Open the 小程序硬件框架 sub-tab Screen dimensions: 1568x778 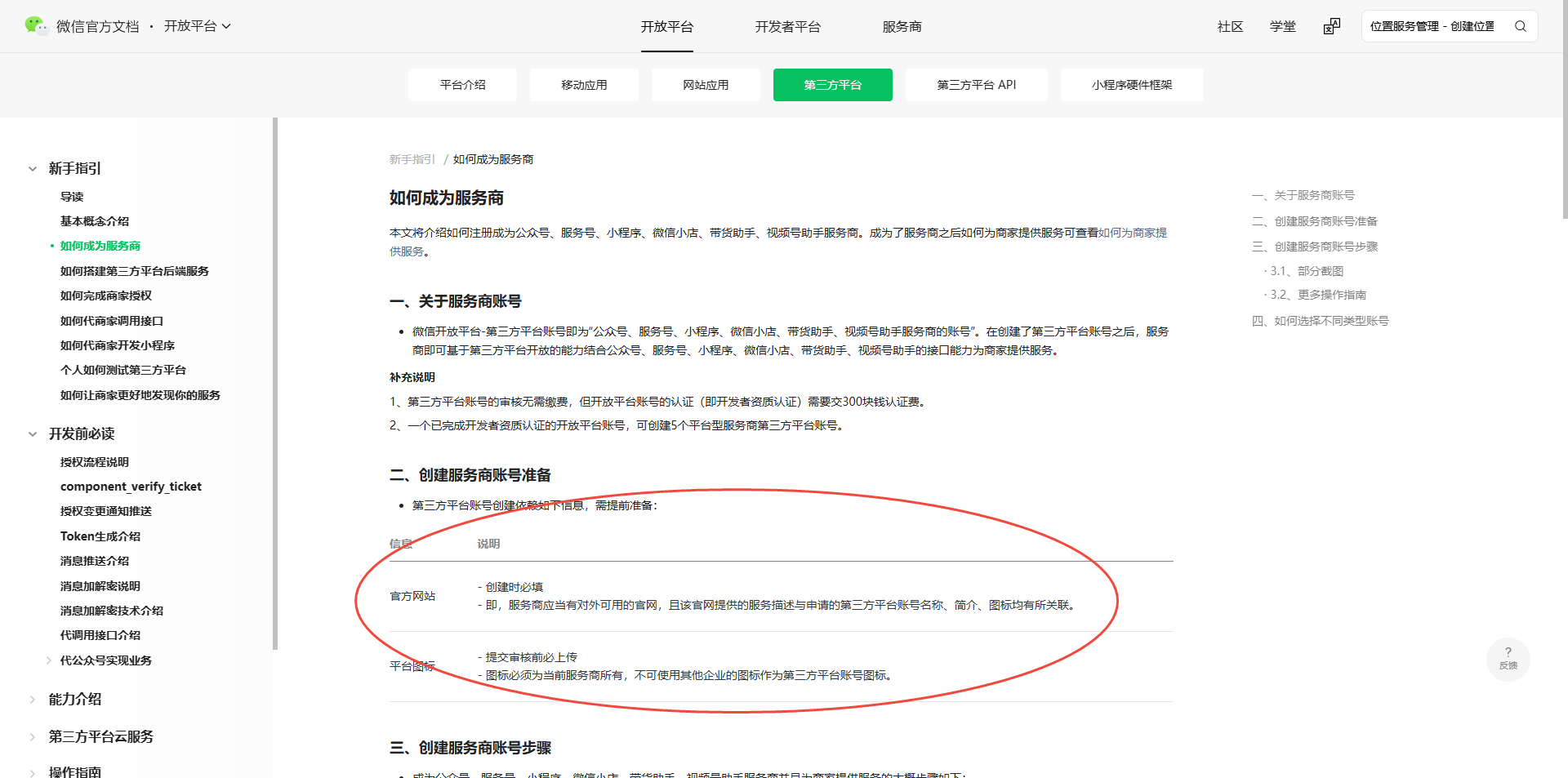(1132, 85)
